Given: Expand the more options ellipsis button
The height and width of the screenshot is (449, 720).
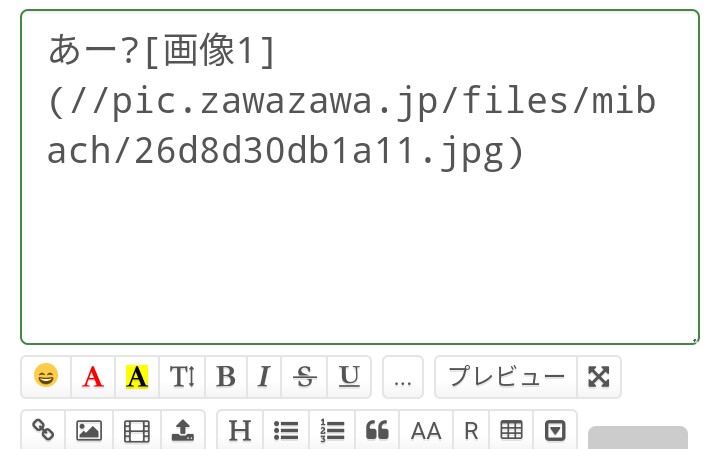Looking at the screenshot, I should [403, 376].
